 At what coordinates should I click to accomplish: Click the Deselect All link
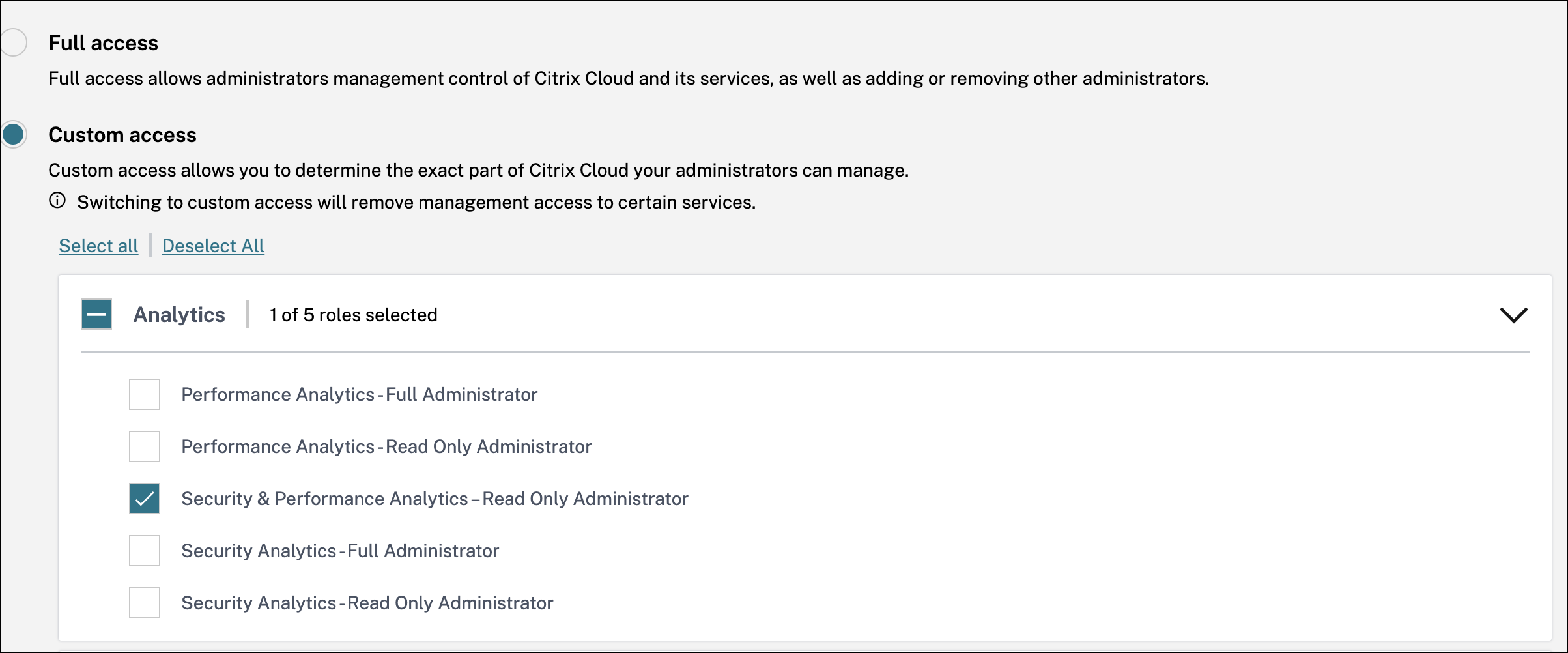click(x=213, y=246)
